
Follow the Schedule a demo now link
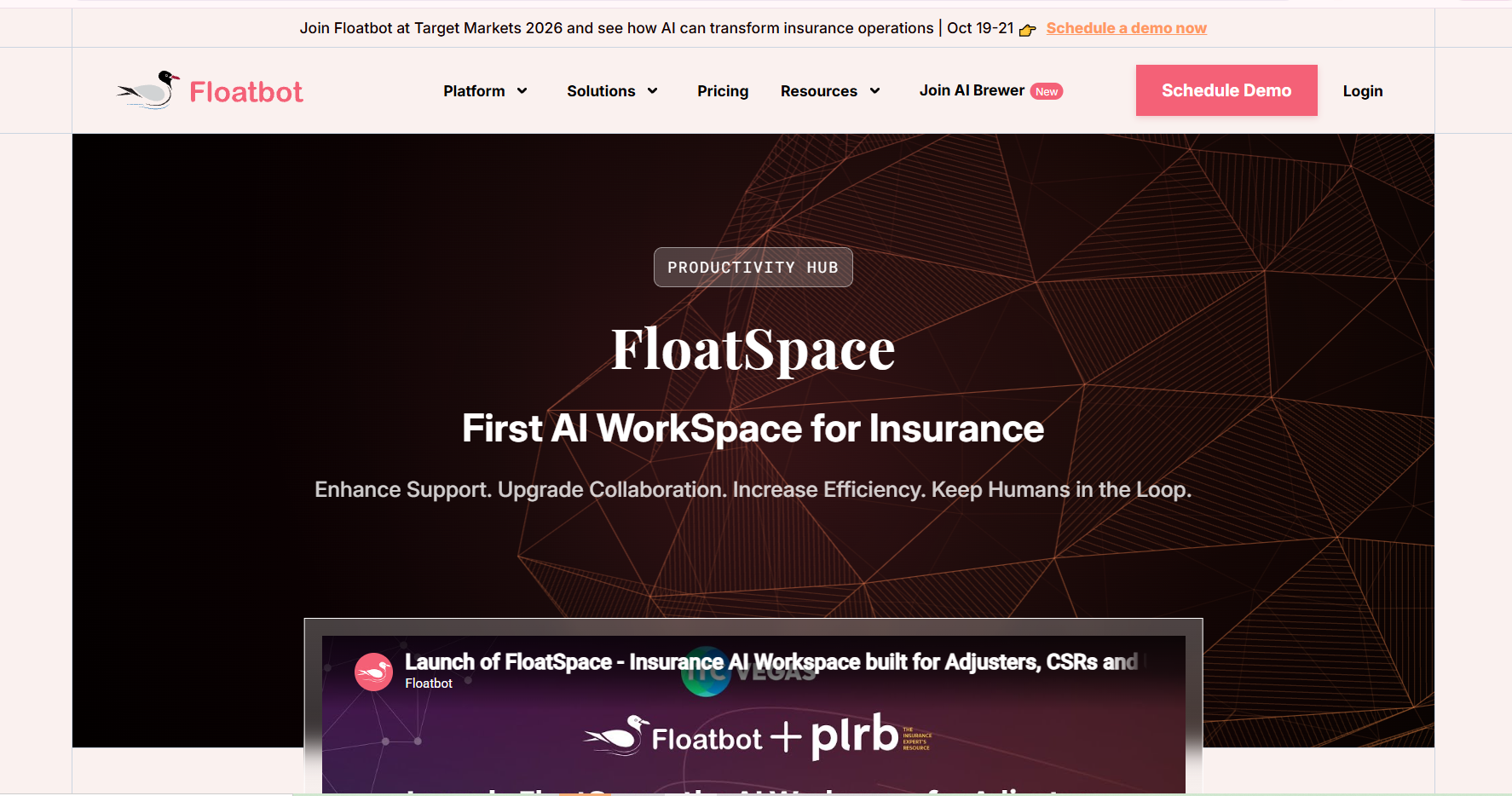point(1126,28)
